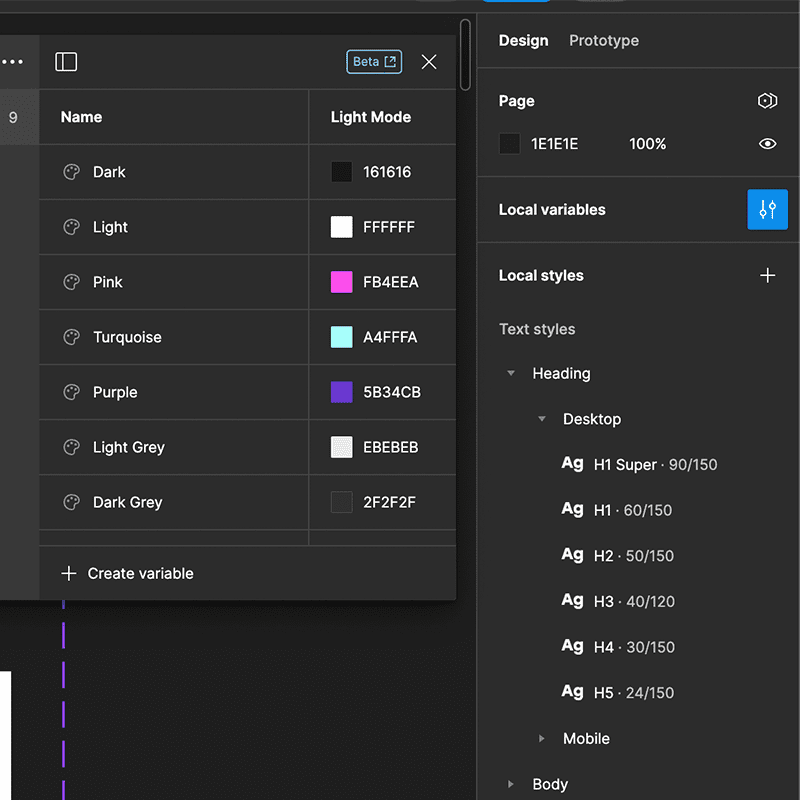Screen dimensions: 800x800
Task: Click the palette icon beside Pink variable
Action: coord(69,282)
